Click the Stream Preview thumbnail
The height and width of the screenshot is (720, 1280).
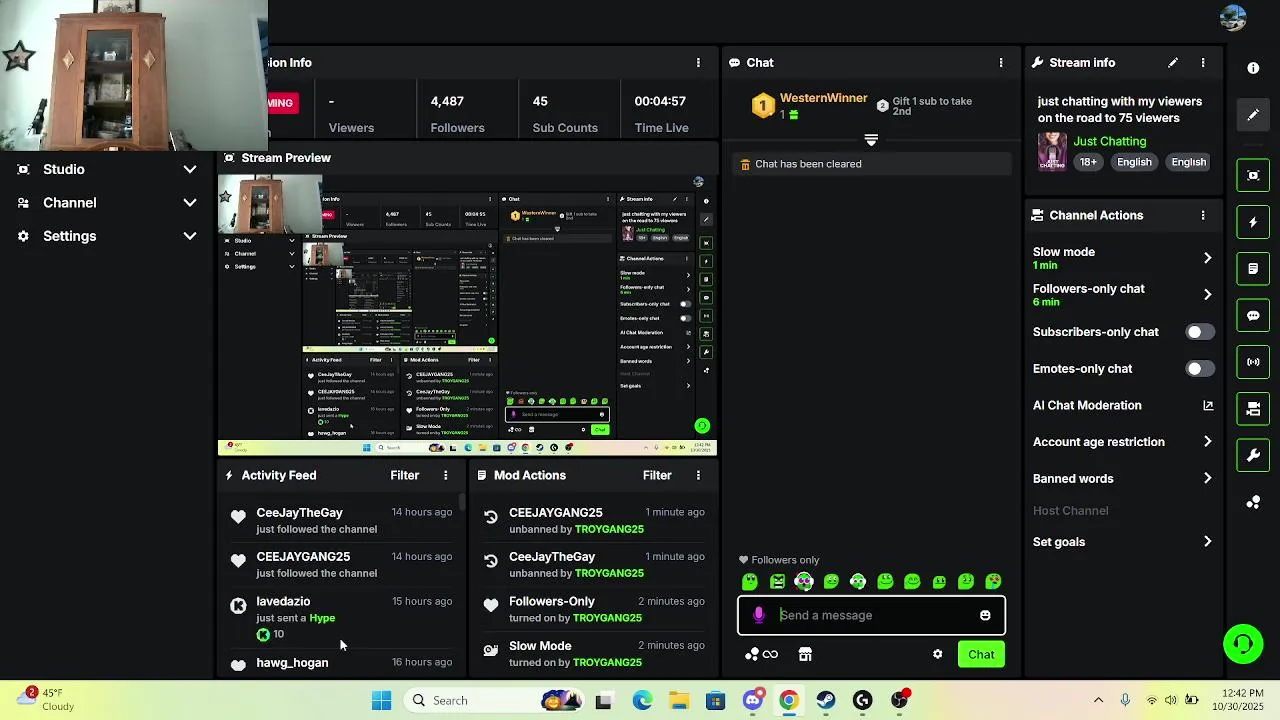(467, 314)
